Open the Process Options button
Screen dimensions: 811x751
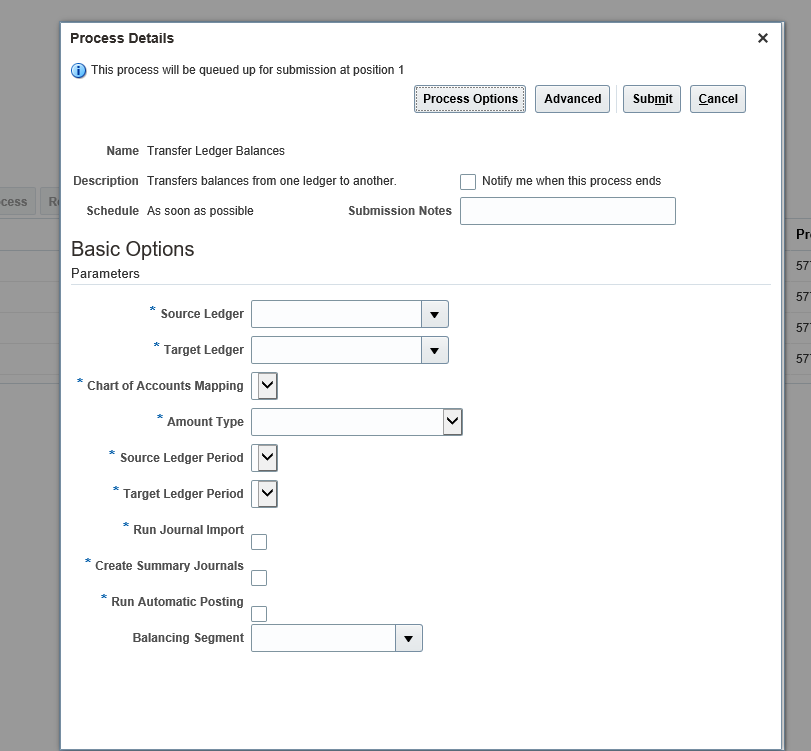470,99
